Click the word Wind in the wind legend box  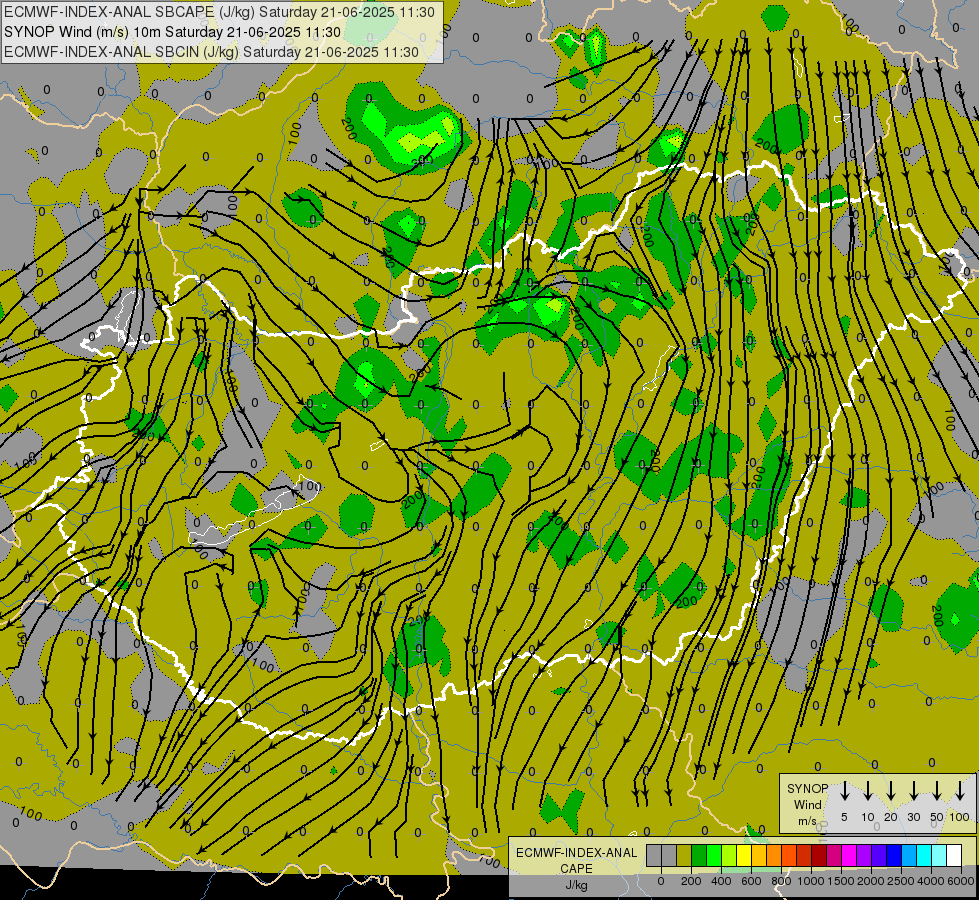coord(808,804)
